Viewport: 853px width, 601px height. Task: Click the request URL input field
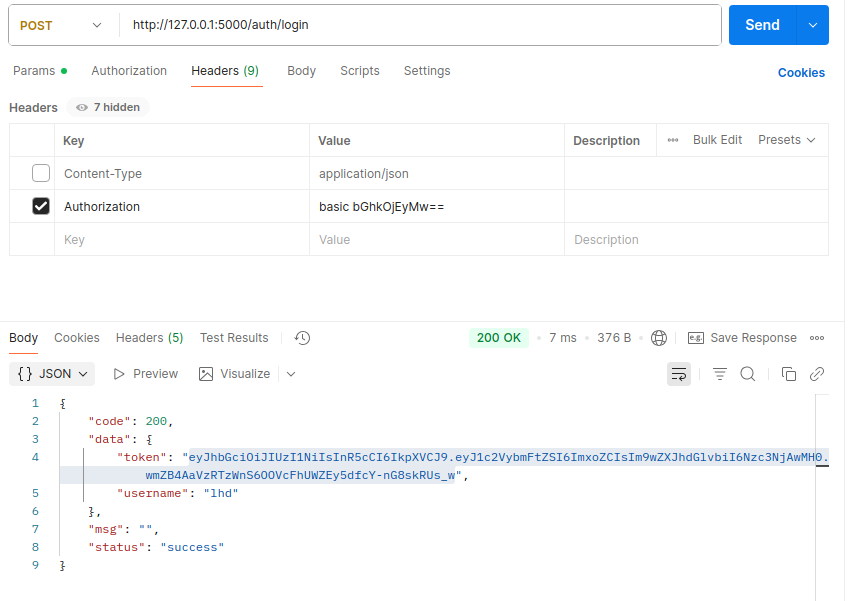tap(422, 25)
